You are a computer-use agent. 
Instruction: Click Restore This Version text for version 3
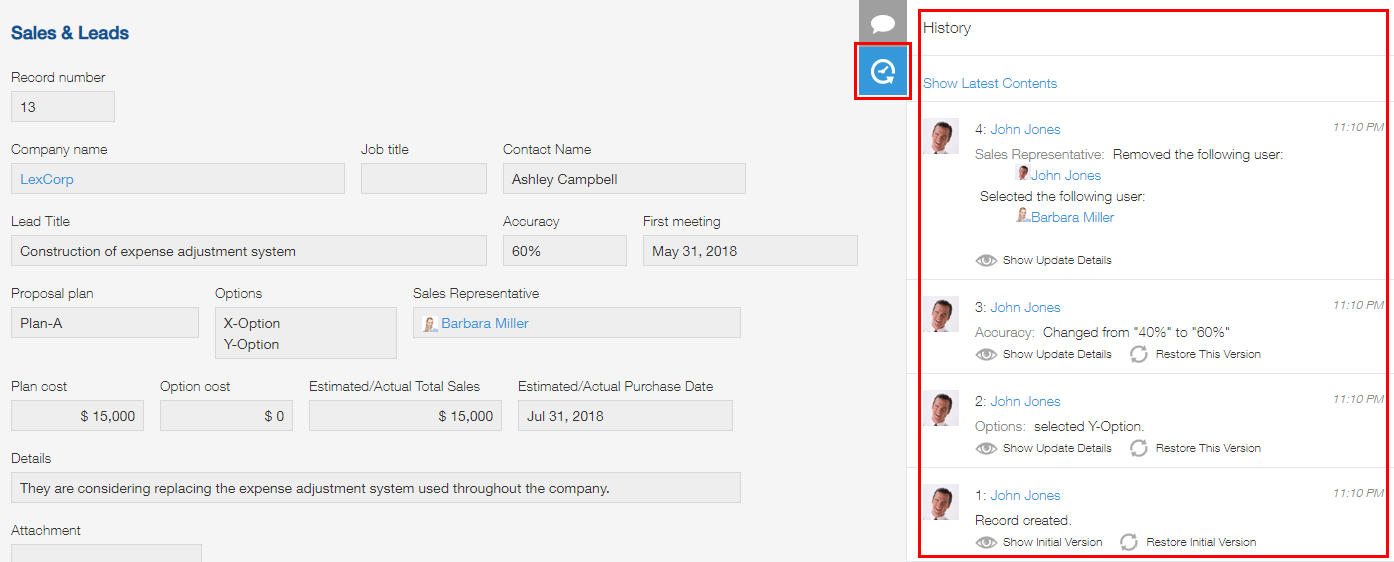(x=1208, y=354)
